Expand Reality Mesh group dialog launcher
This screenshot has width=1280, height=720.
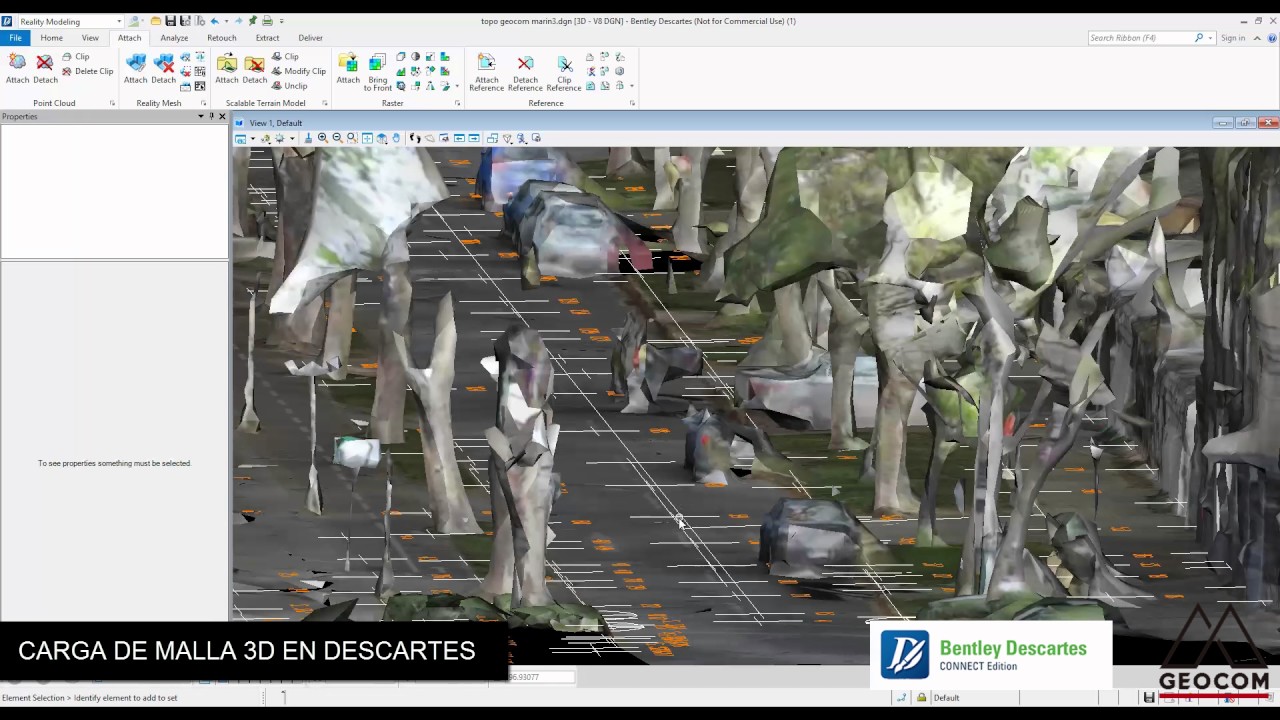(203, 103)
